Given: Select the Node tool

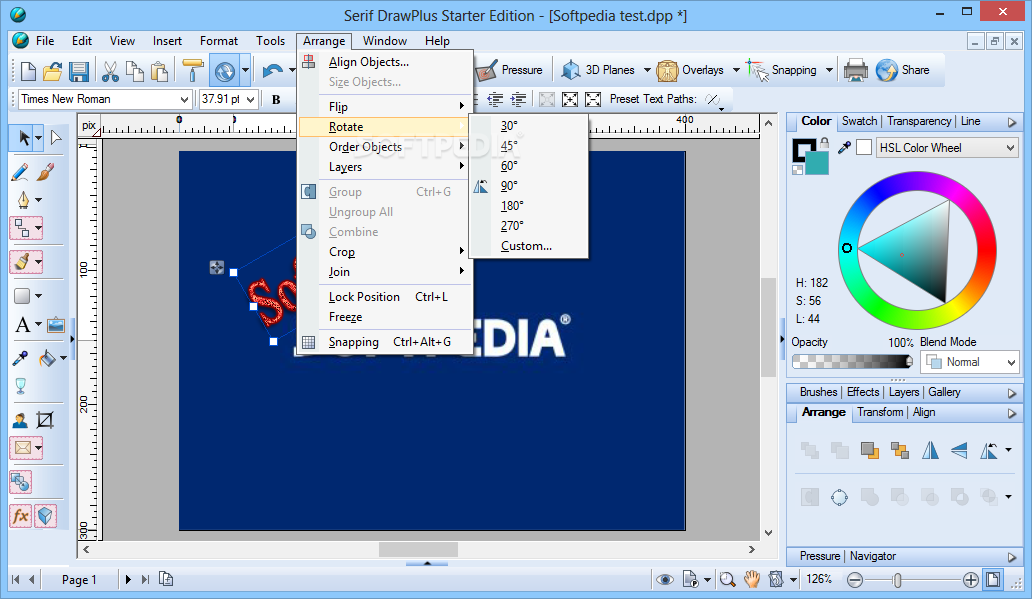Looking at the screenshot, I should coord(55,138).
